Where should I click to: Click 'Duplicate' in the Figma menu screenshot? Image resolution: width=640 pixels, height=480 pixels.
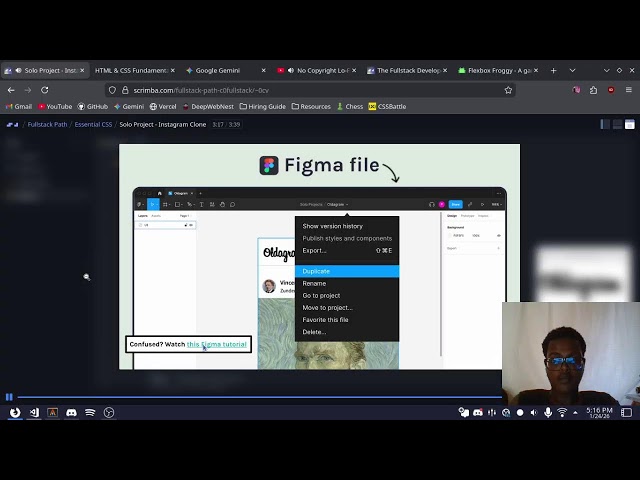(347, 271)
